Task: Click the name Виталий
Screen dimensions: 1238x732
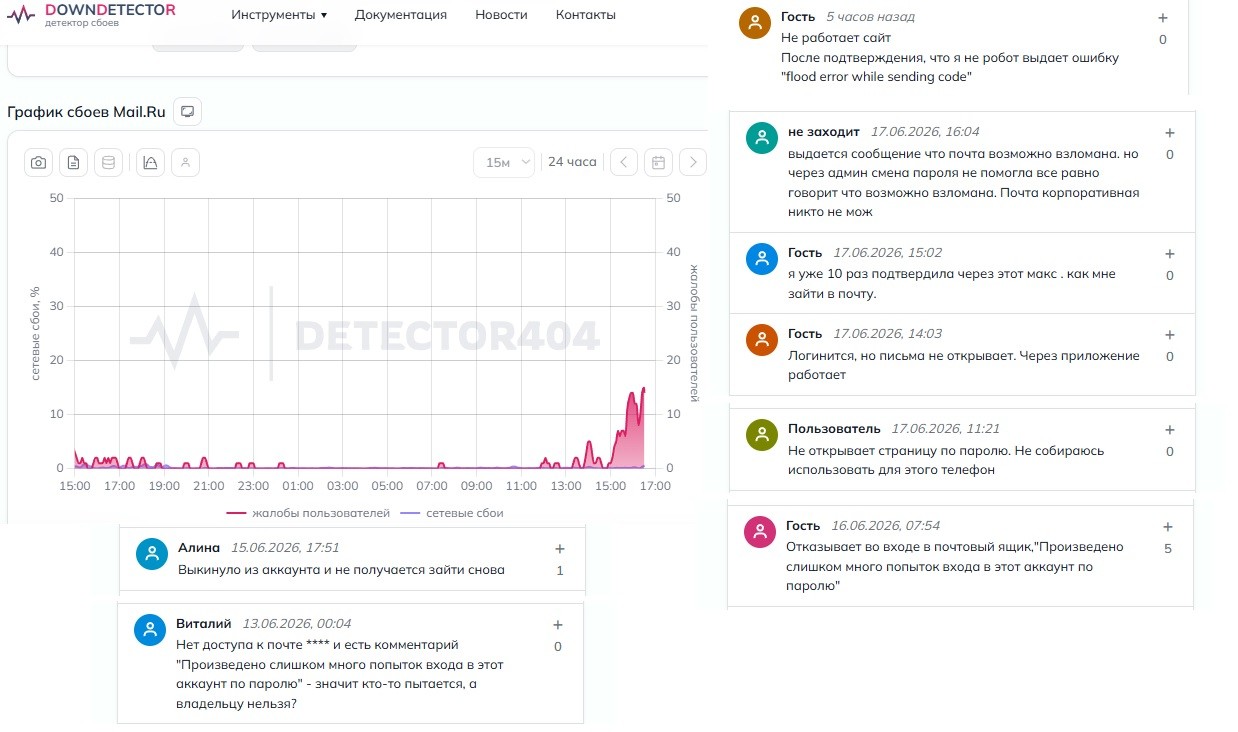Action: pyautogui.click(x=204, y=623)
